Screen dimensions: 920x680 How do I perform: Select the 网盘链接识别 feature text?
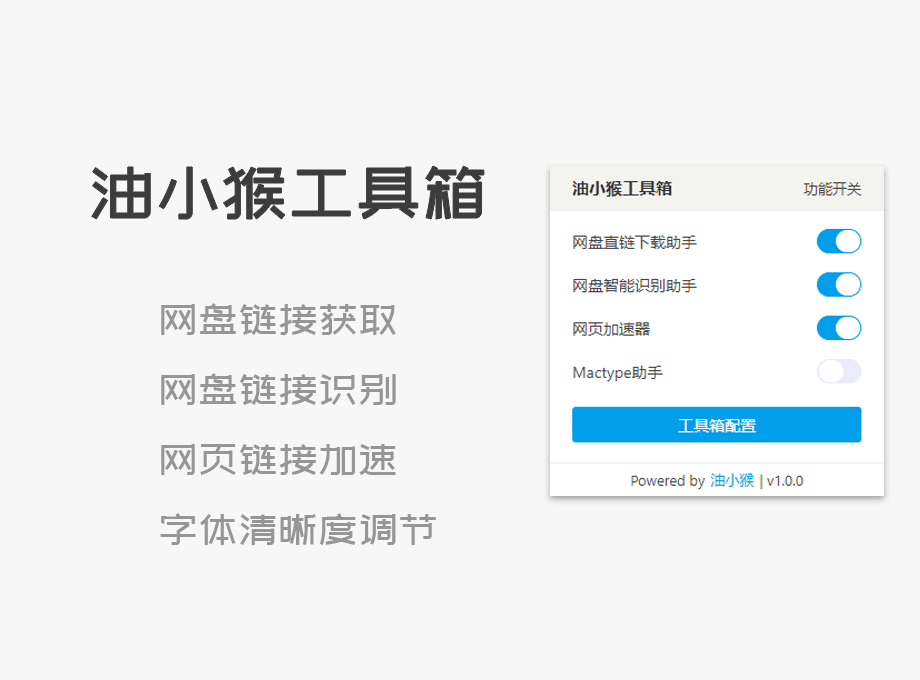click(x=278, y=391)
